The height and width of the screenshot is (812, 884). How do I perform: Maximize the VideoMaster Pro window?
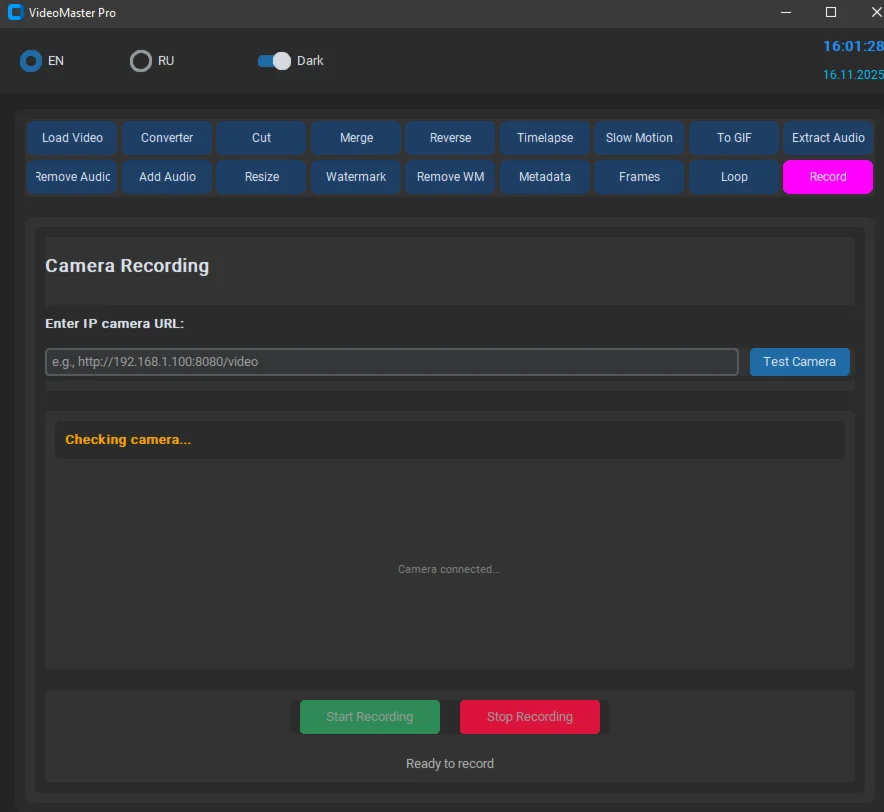[830, 13]
